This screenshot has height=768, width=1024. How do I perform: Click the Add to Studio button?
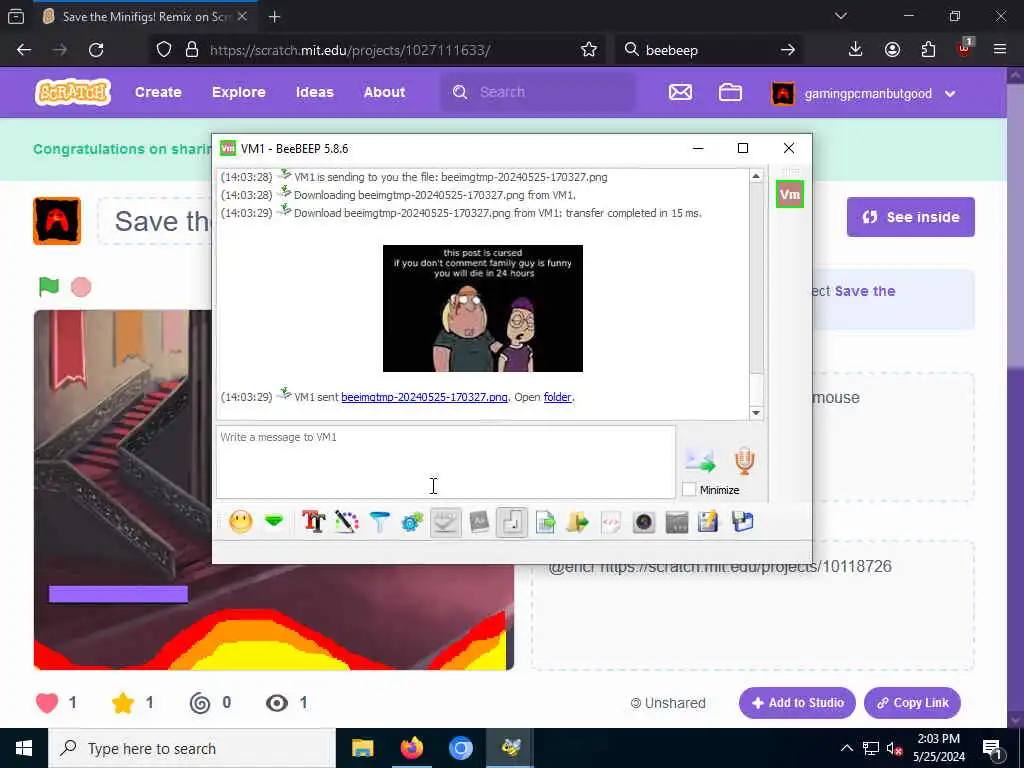[x=797, y=703]
